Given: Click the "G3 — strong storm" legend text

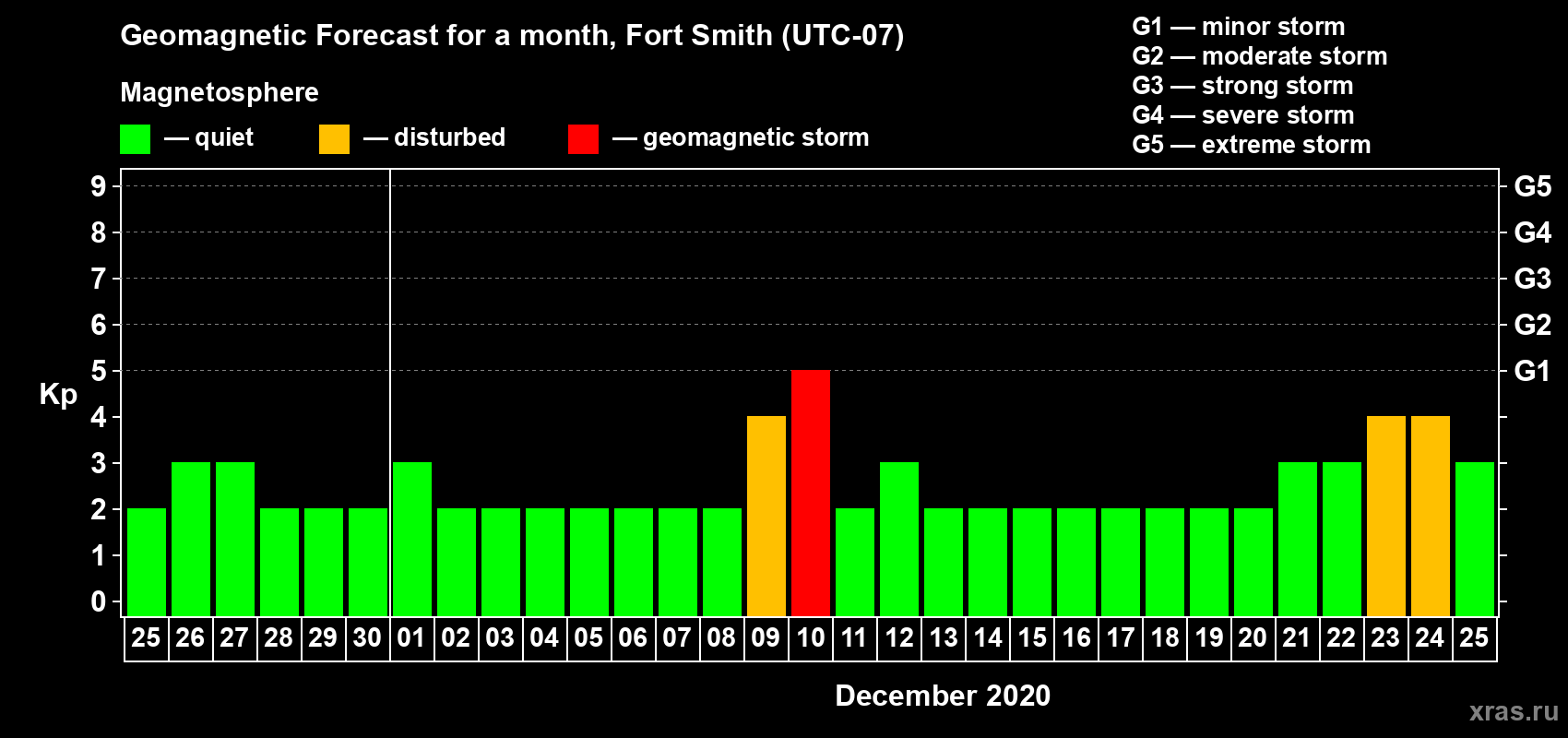Looking at the screenshot, I should pos(1242,86).
